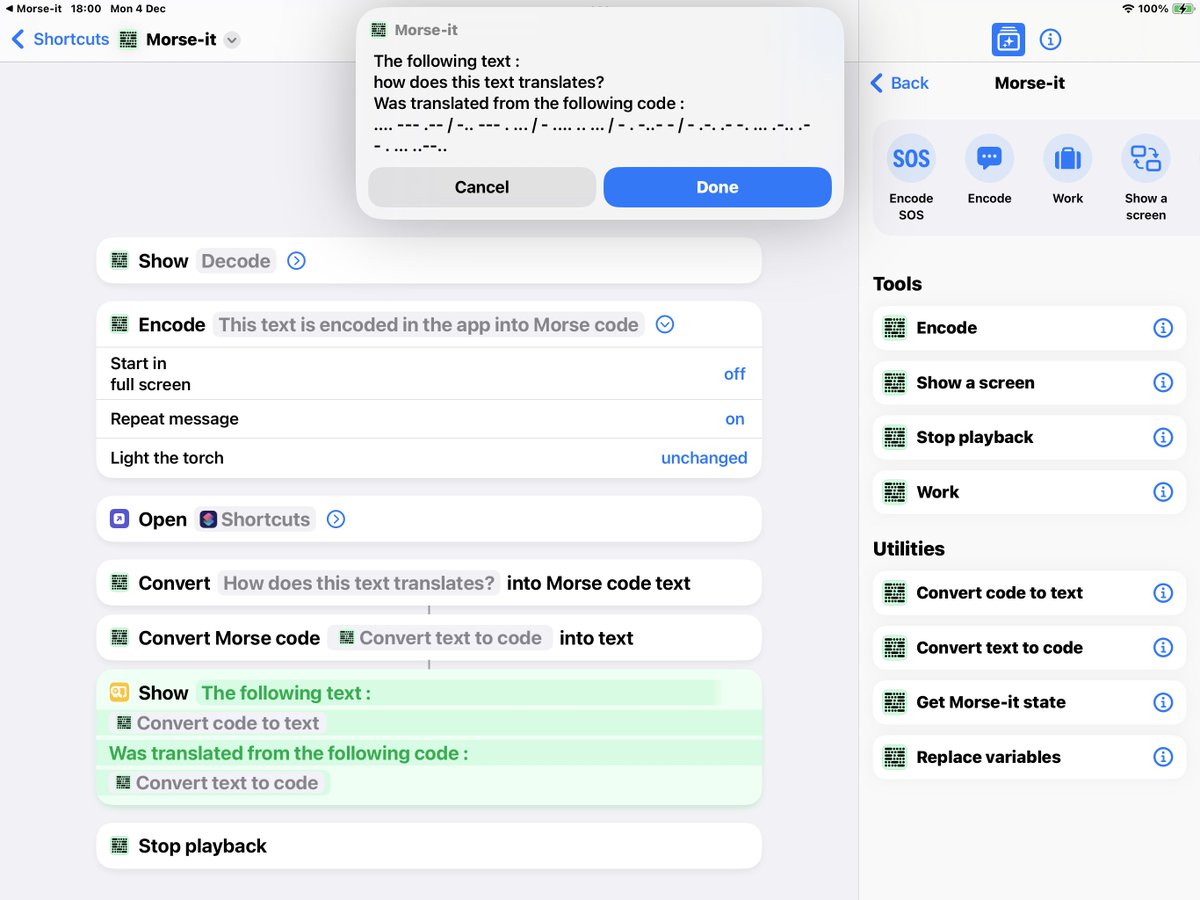Tap the battery status icon
The image size is (1200, 900).
click(1183, 8)
